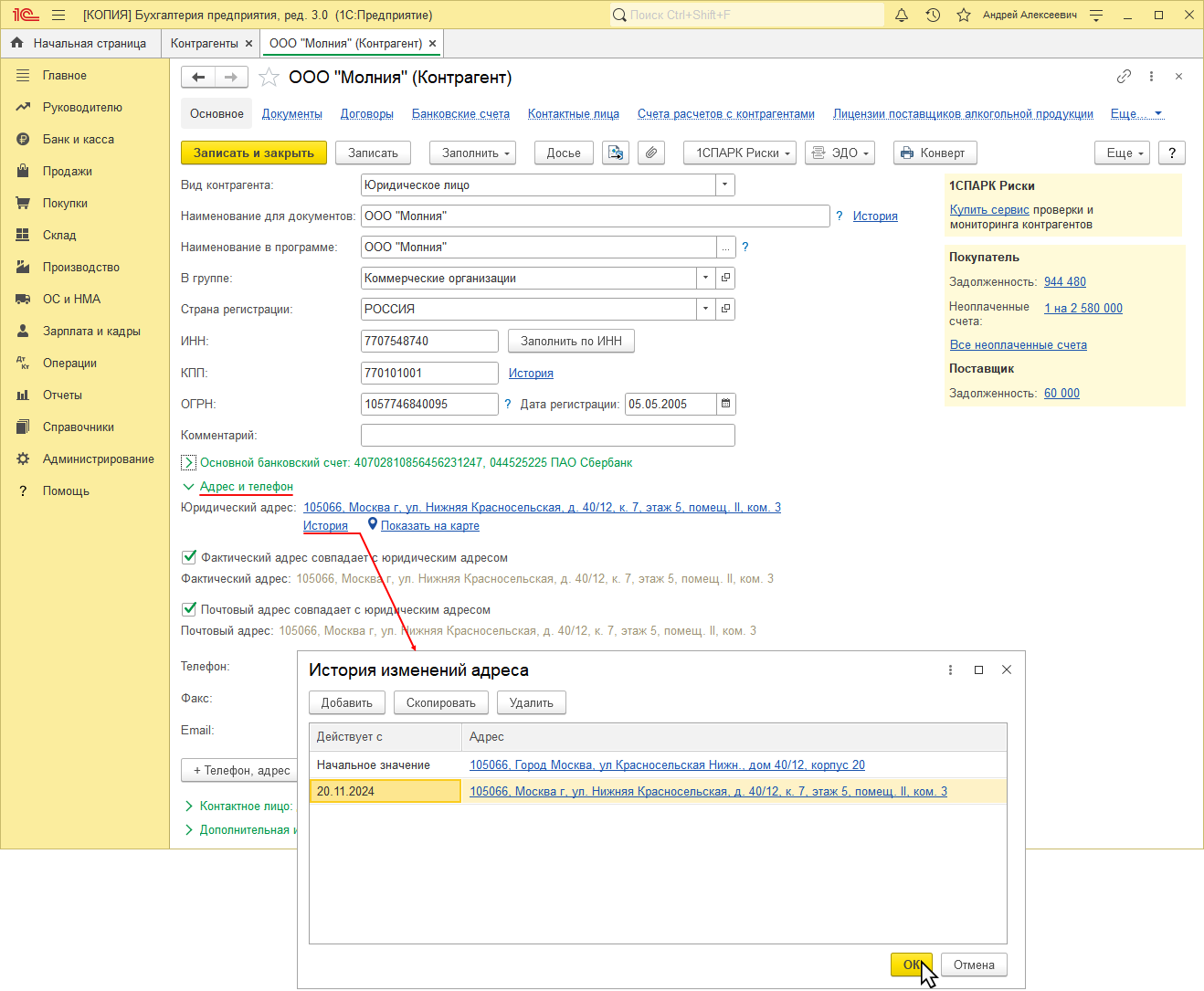Click the calendar icon for registration date
This screenshot has width=1204, height=991.
pyautogui.click(x=725, y=404)
